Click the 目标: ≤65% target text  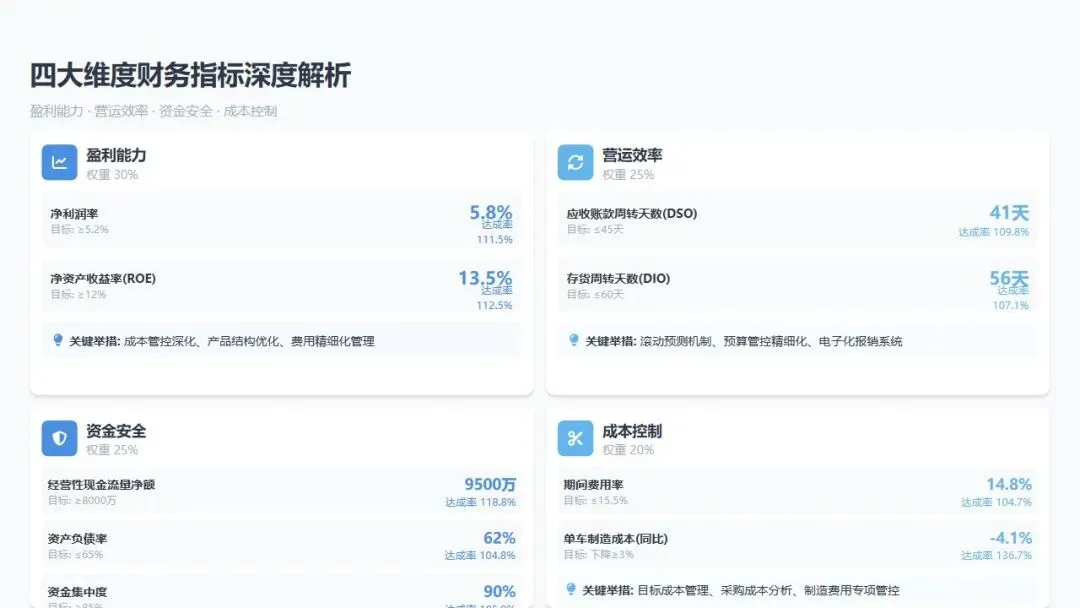point(75,554)
